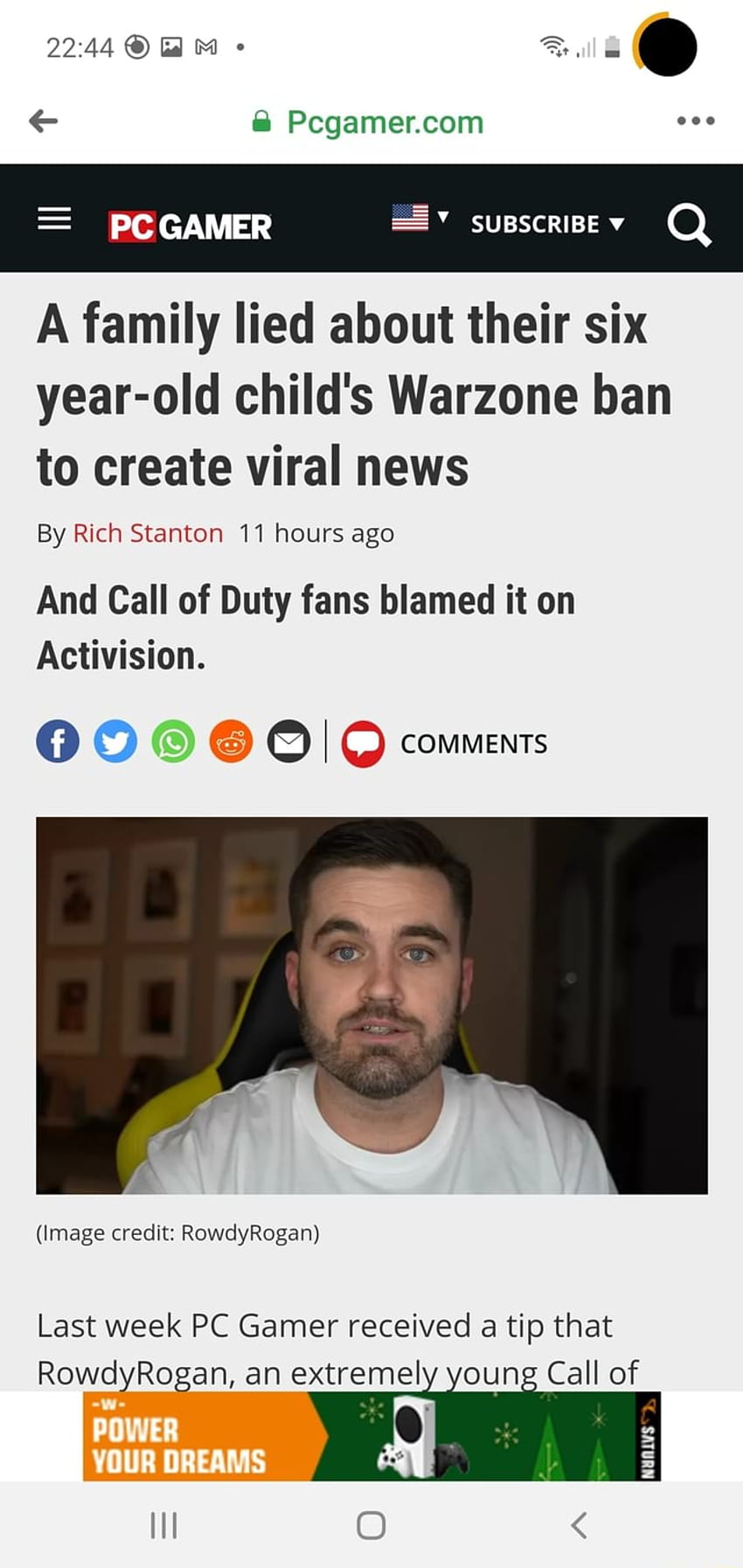
Task: Open Android recent apps button
Action: point(163,1525)
